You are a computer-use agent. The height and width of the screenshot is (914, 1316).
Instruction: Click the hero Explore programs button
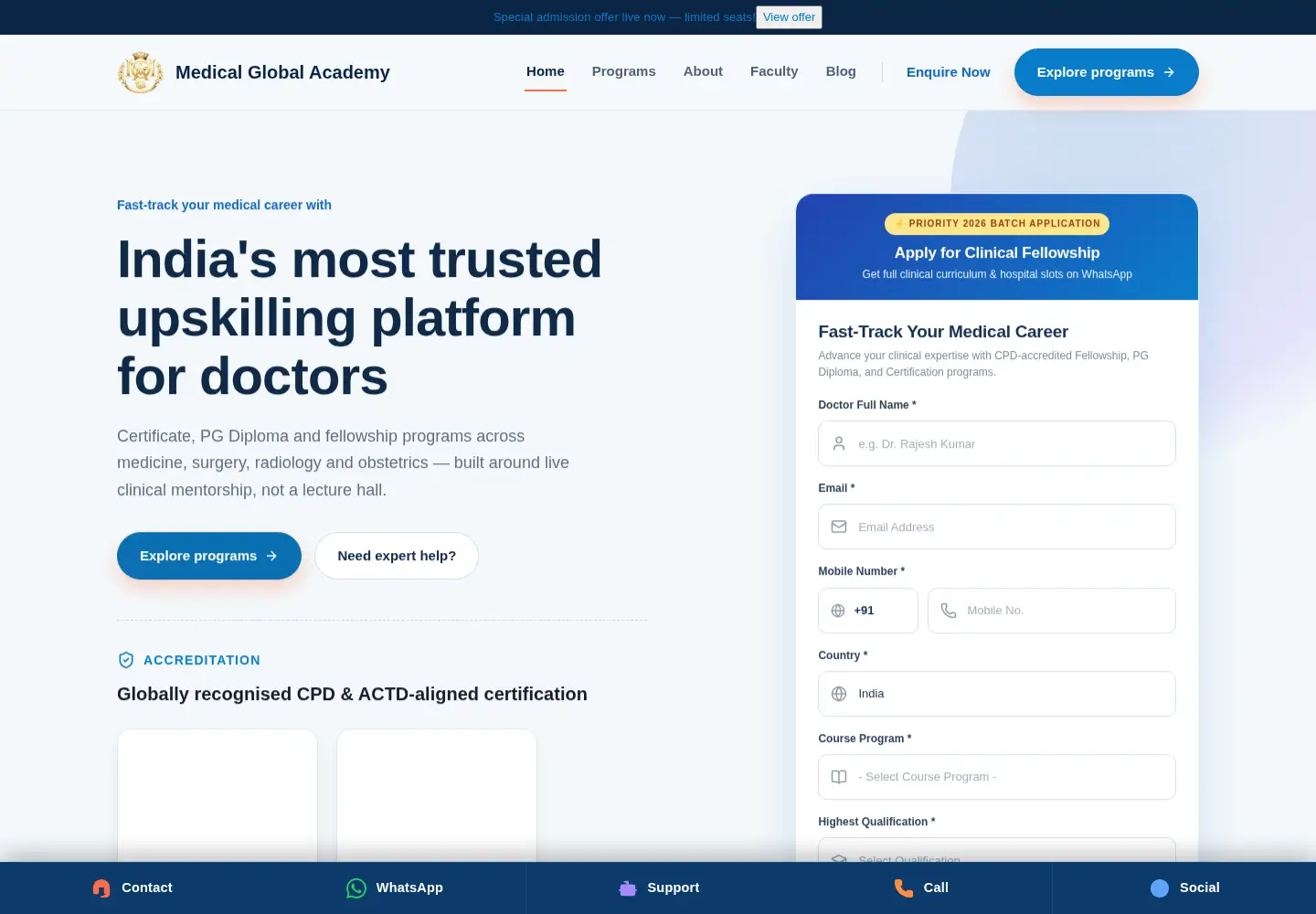[x=209, y=556]
